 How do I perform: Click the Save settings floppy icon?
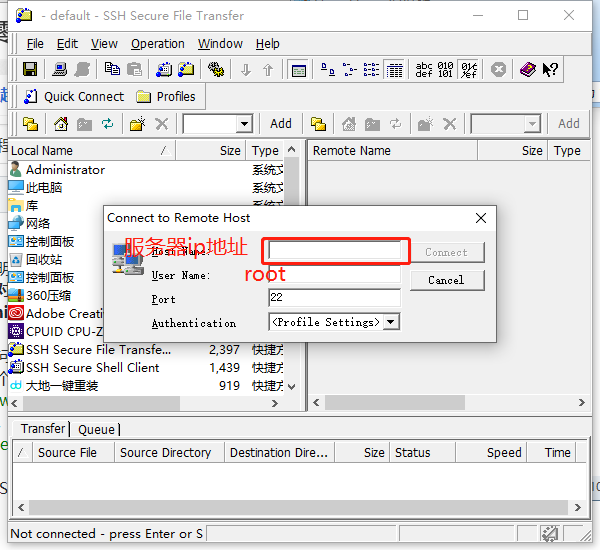(x=30, y=70)
